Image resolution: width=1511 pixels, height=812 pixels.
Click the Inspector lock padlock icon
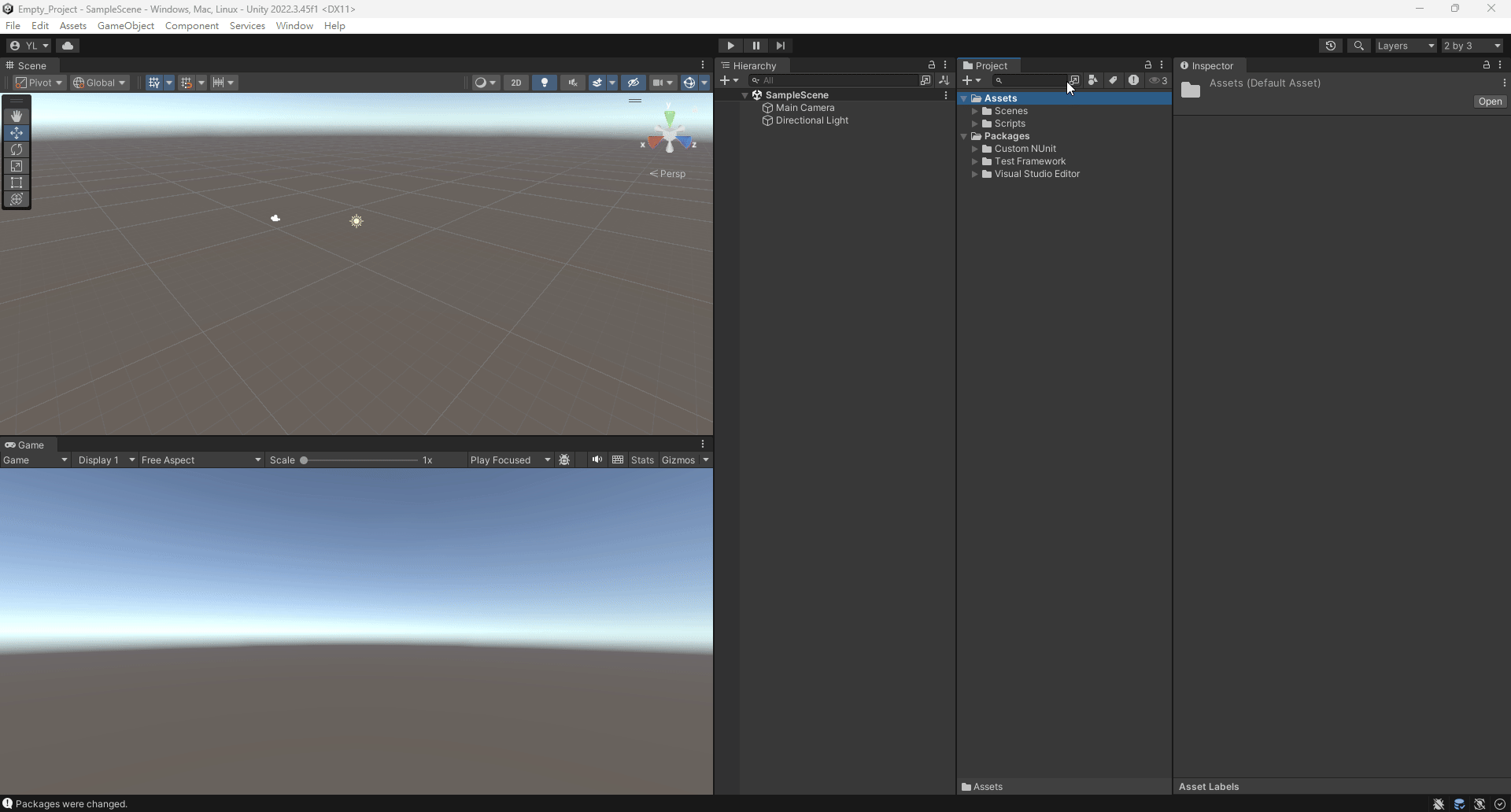(x=1486, y=65)
